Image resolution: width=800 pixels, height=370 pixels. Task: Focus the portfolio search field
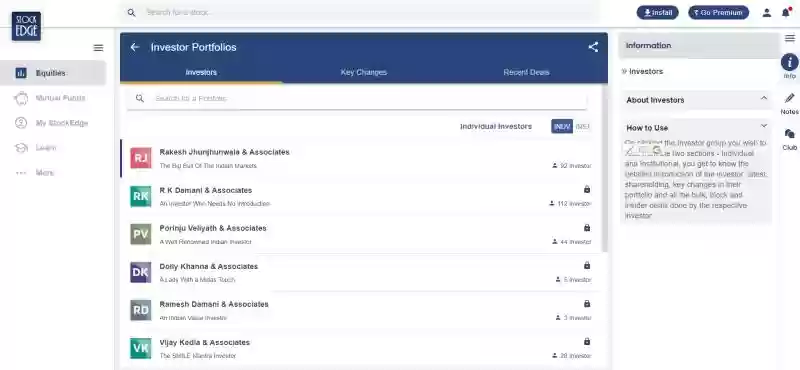357,98
